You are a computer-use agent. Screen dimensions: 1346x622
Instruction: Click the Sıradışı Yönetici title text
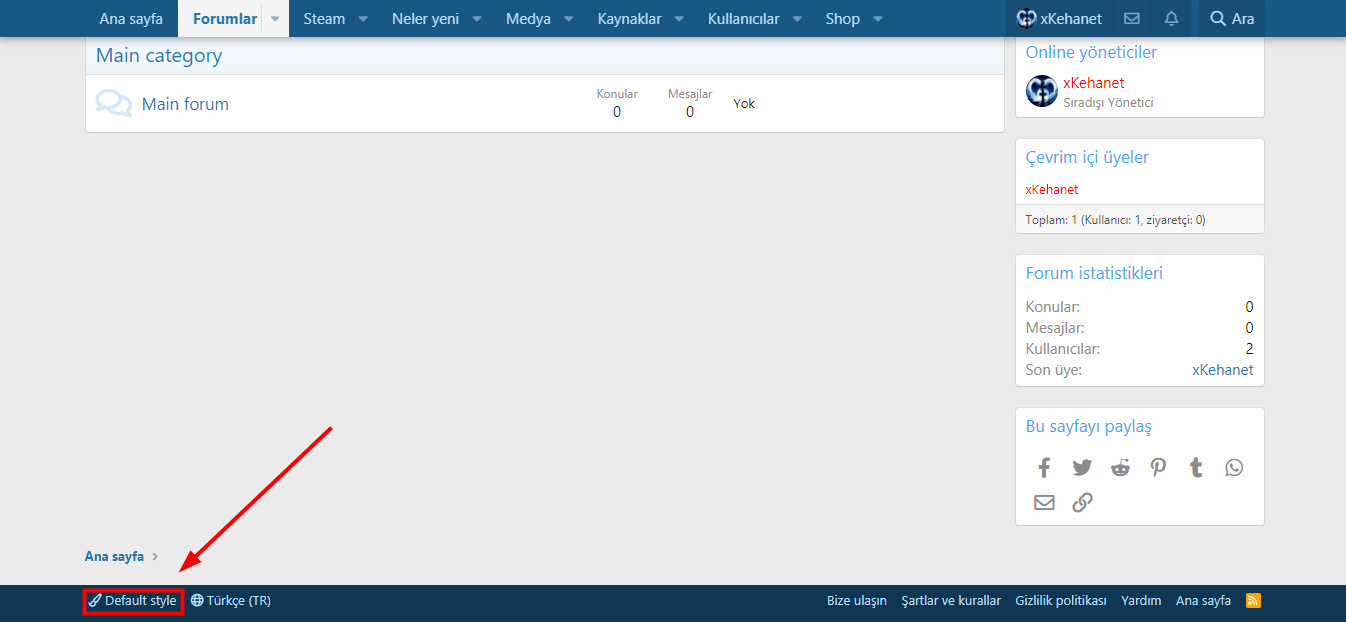[1108, 102]
